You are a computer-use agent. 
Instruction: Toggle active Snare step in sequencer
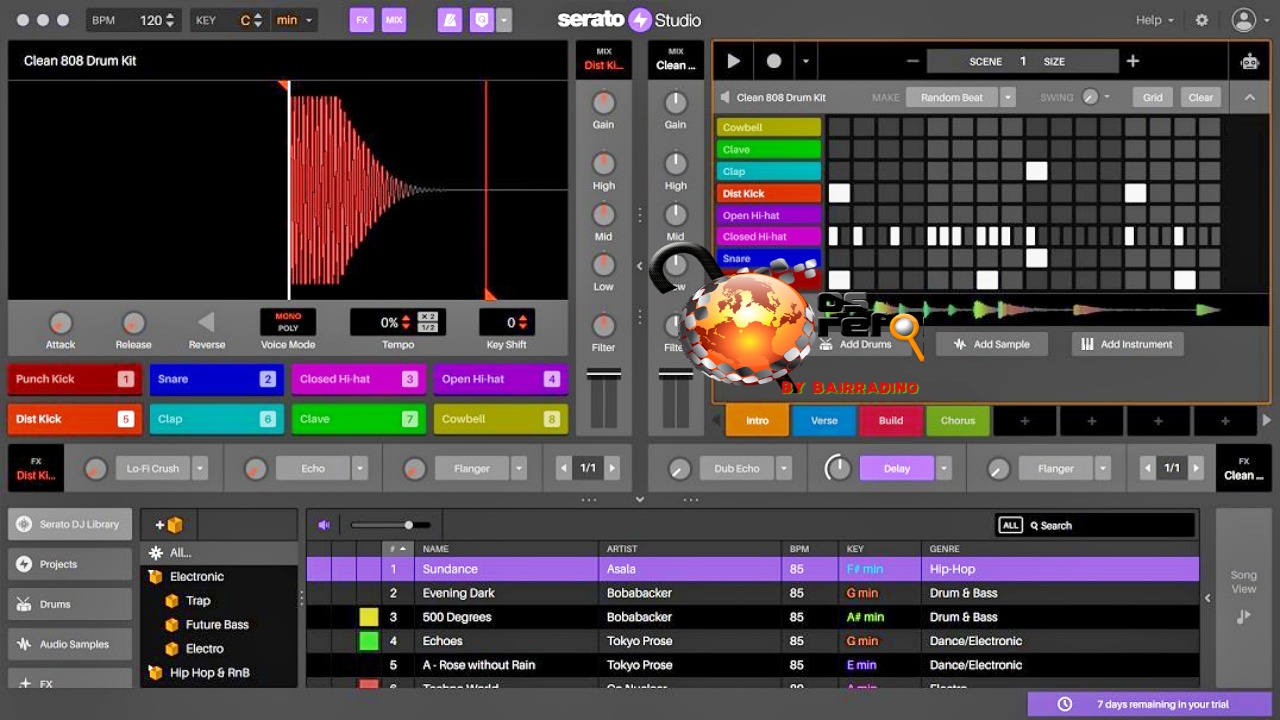[1037, 258]
